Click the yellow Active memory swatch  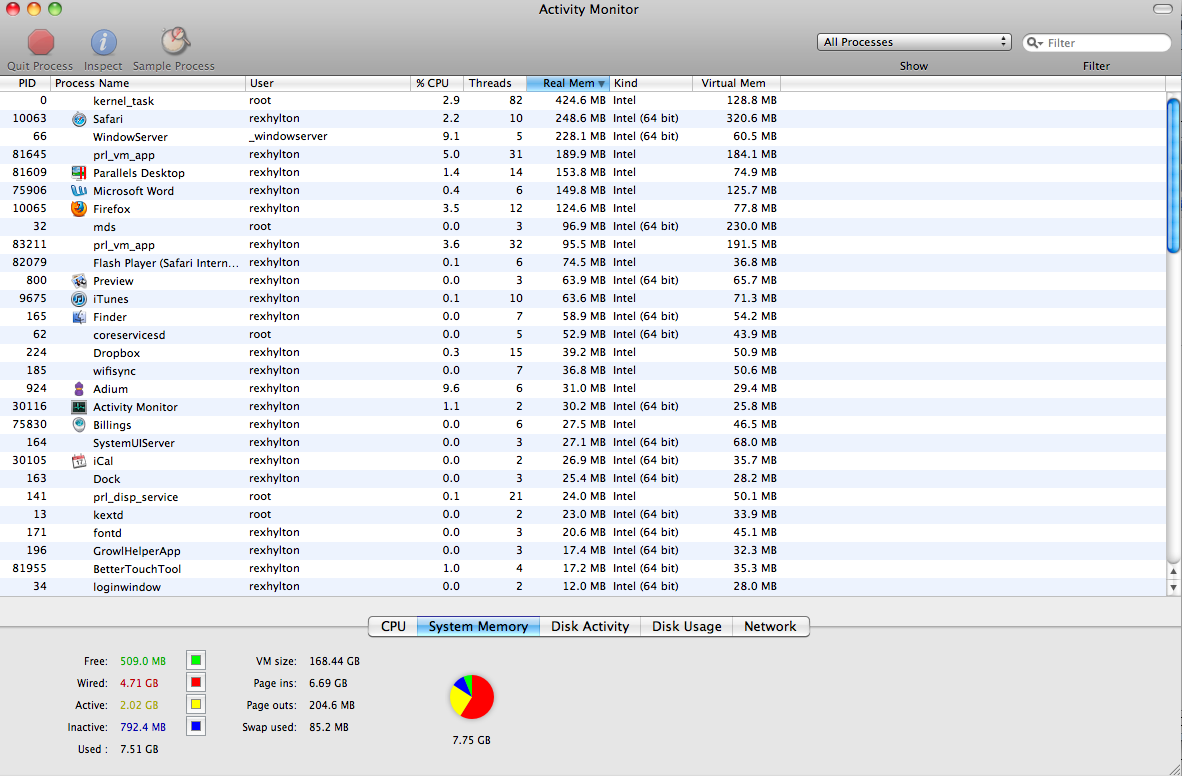(196, 704)
